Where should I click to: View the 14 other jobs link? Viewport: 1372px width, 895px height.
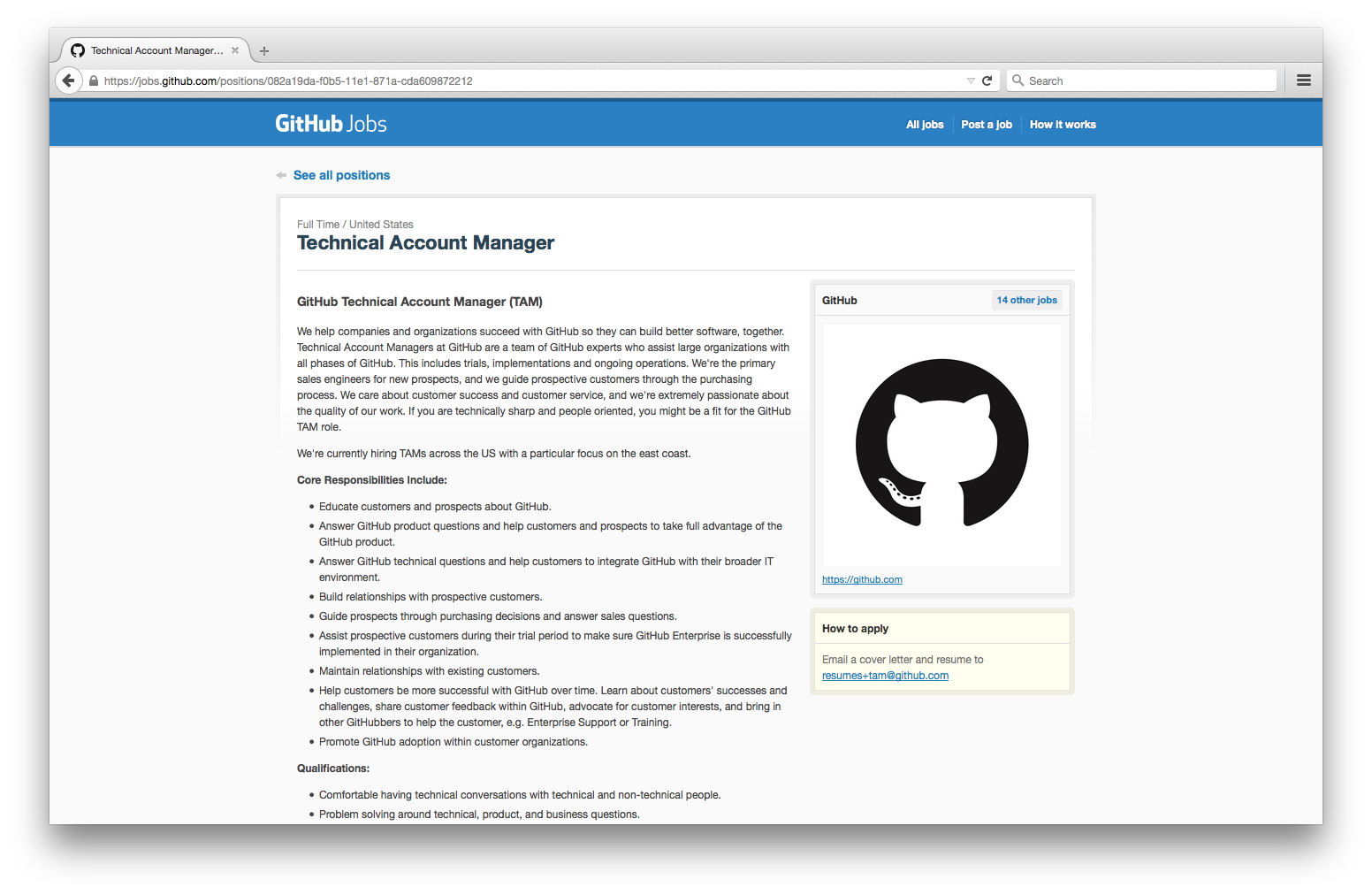(1027, 300)
